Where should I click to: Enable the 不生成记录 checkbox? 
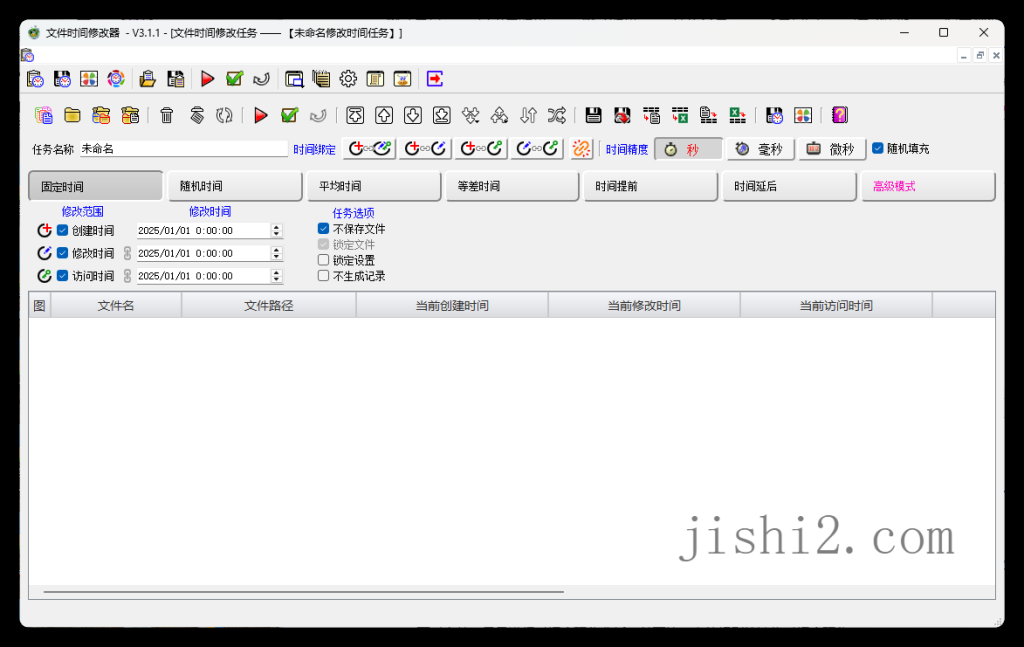tap(323, 276)
